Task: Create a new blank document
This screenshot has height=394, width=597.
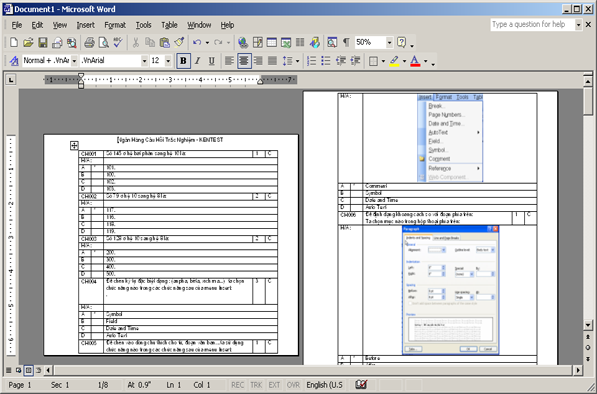Action: click(14, 42)
